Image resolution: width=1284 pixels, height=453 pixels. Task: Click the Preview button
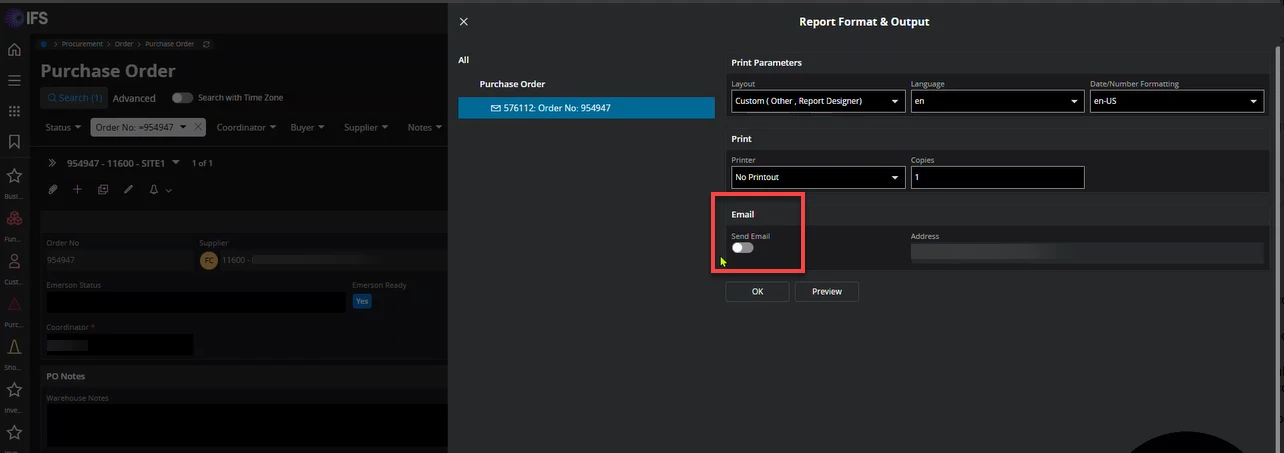827,291
